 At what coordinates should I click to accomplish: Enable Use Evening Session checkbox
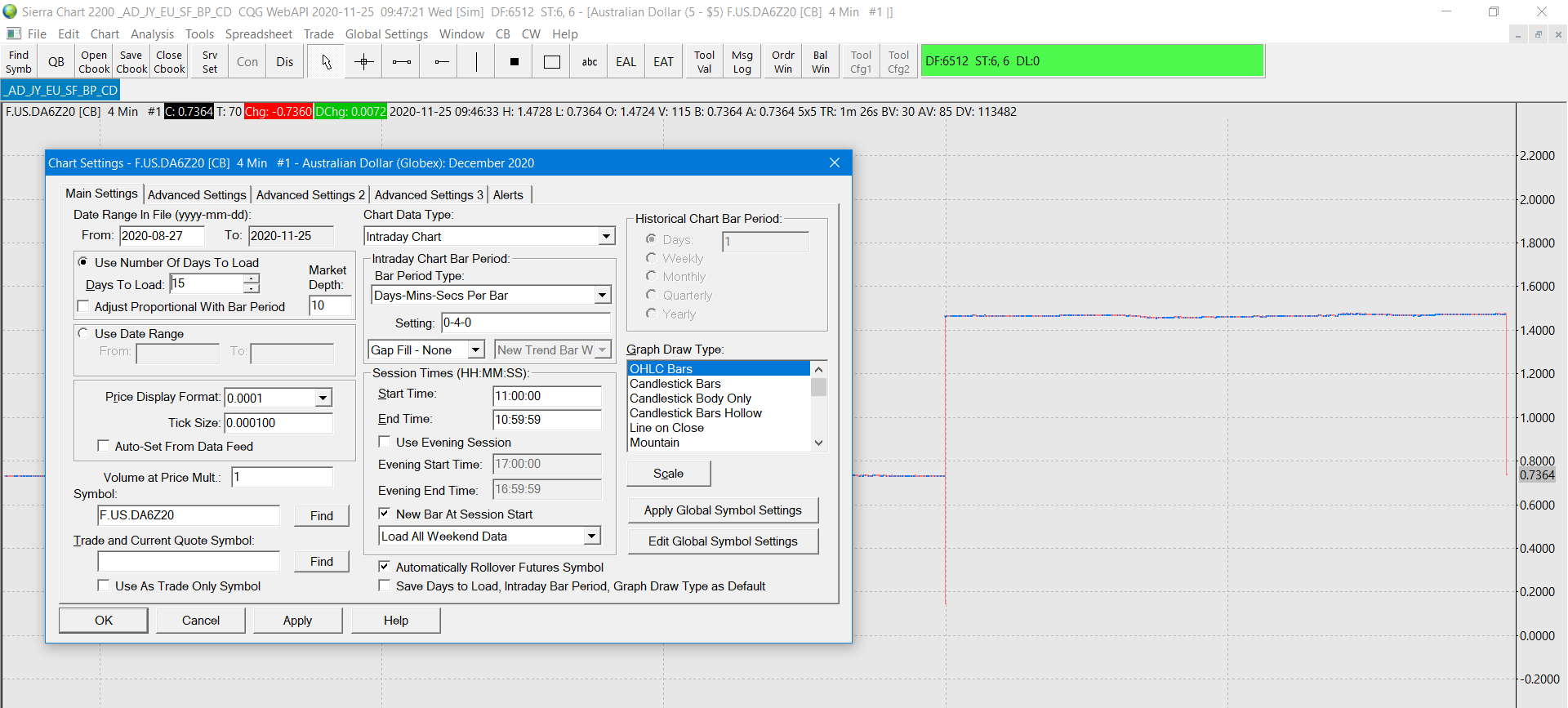385,442
